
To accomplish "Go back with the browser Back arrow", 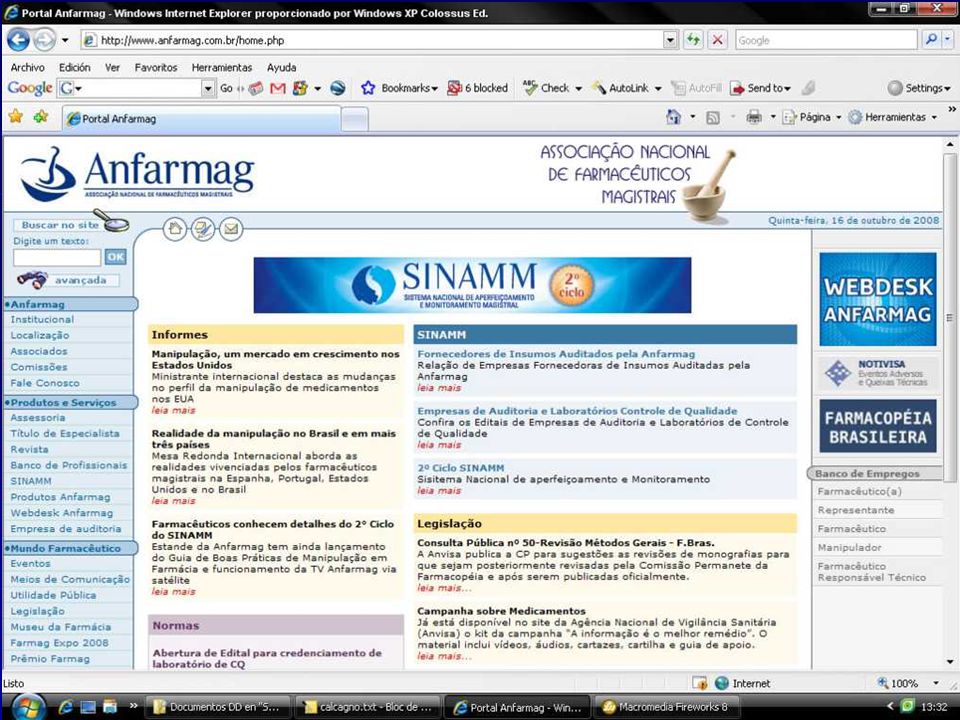I will pos(18,40).
